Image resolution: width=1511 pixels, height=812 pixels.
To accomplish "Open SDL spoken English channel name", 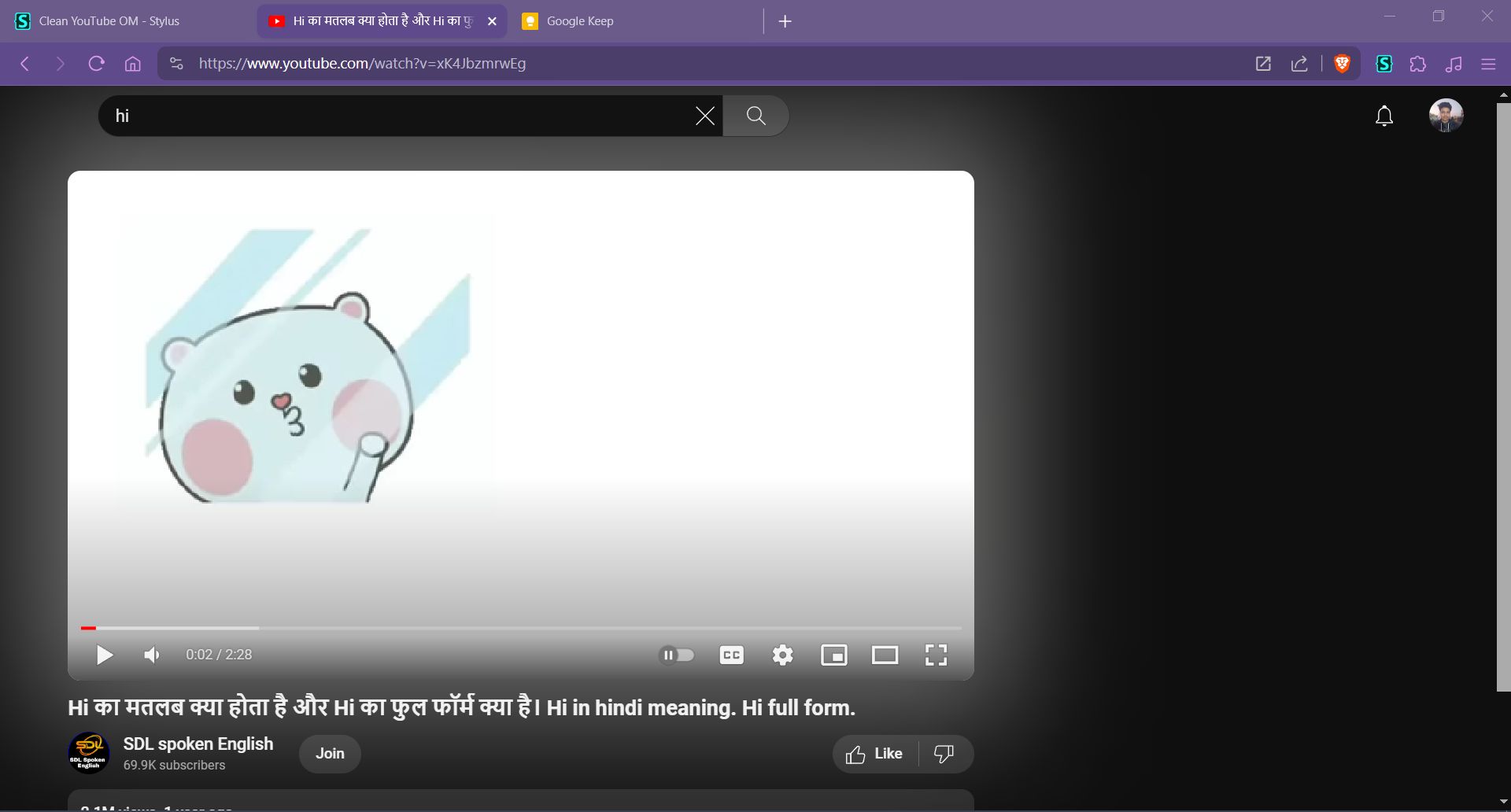I will (x=198, y=744).
